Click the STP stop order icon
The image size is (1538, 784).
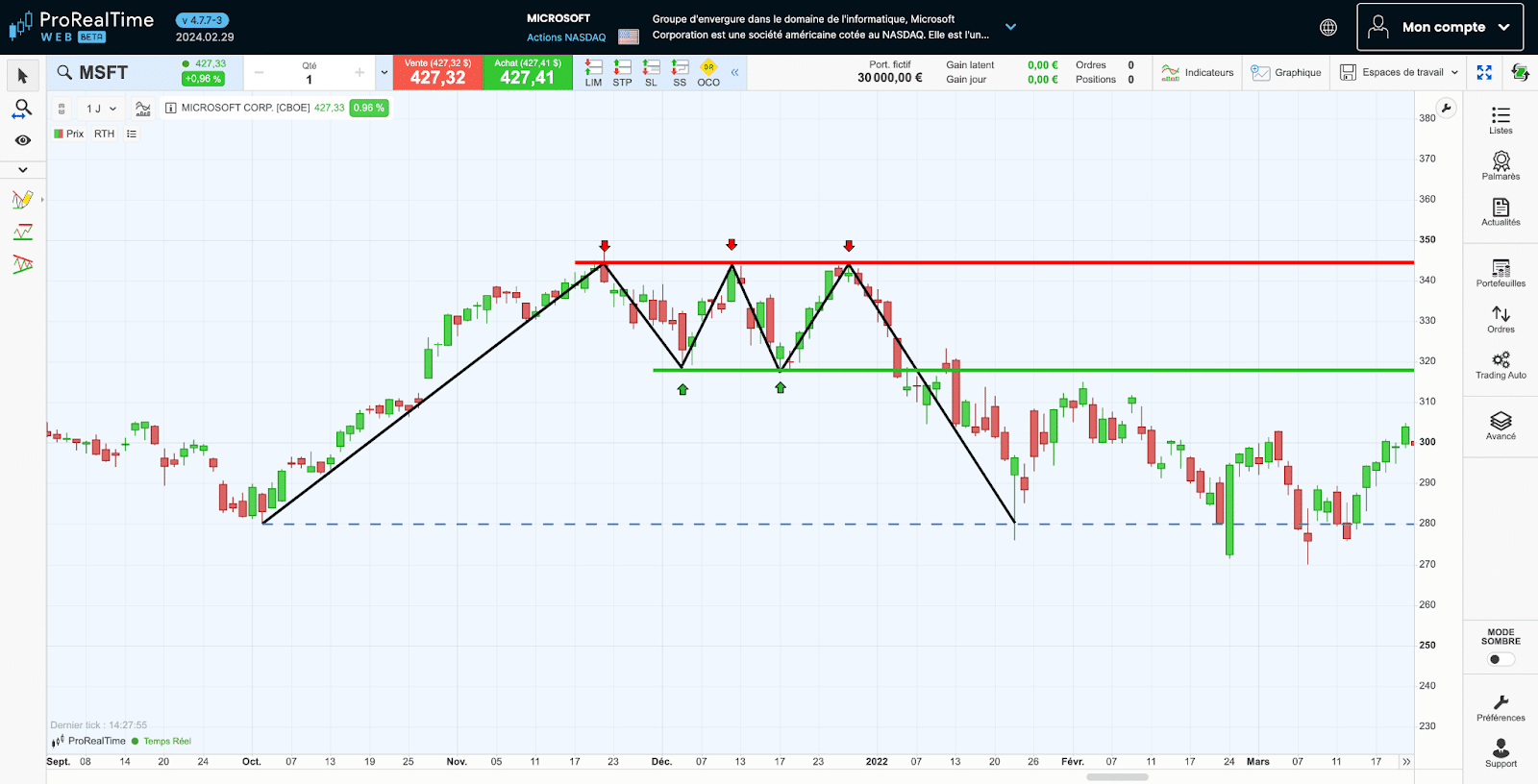tap(623, 72)
